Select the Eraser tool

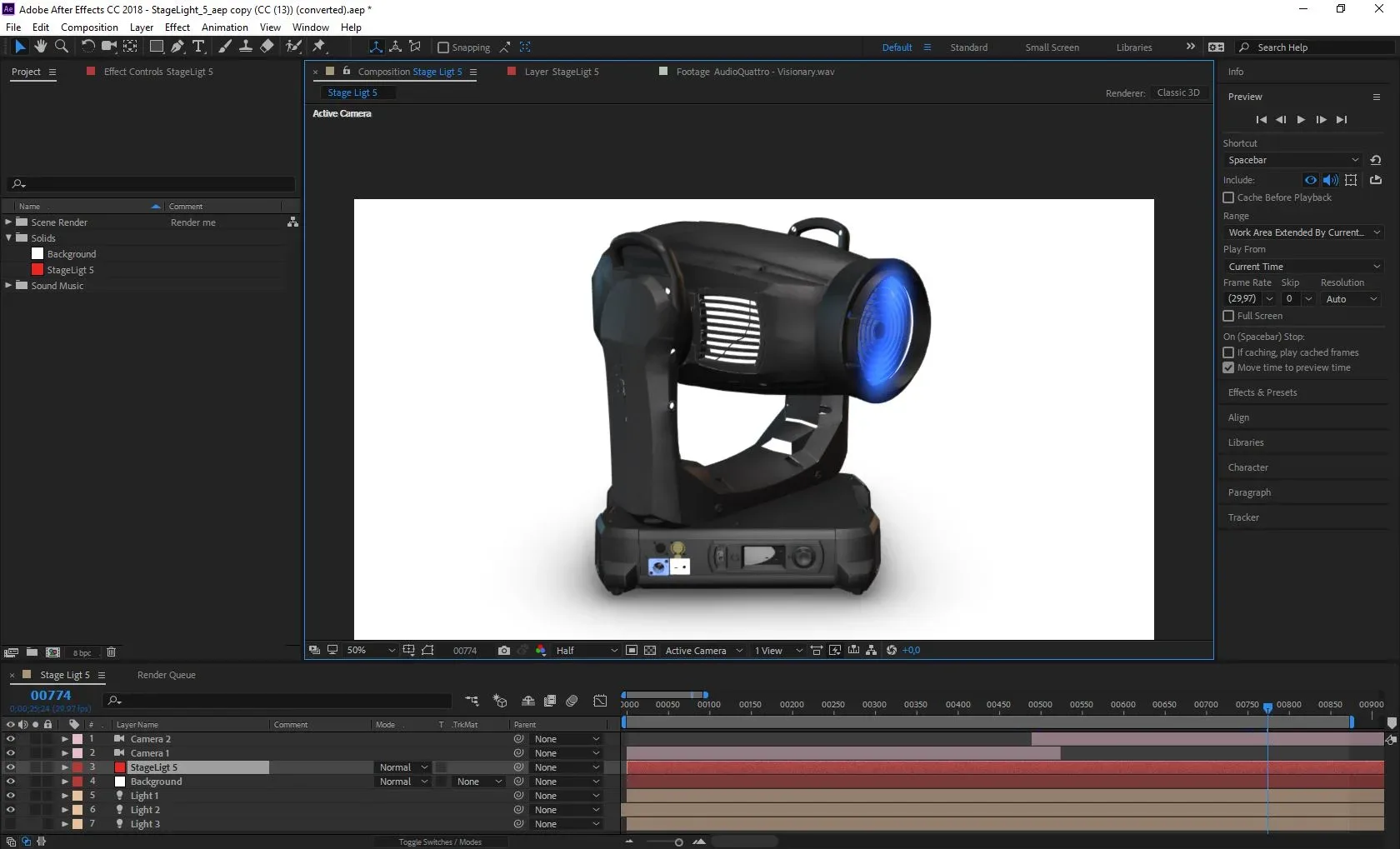point(267,47)
